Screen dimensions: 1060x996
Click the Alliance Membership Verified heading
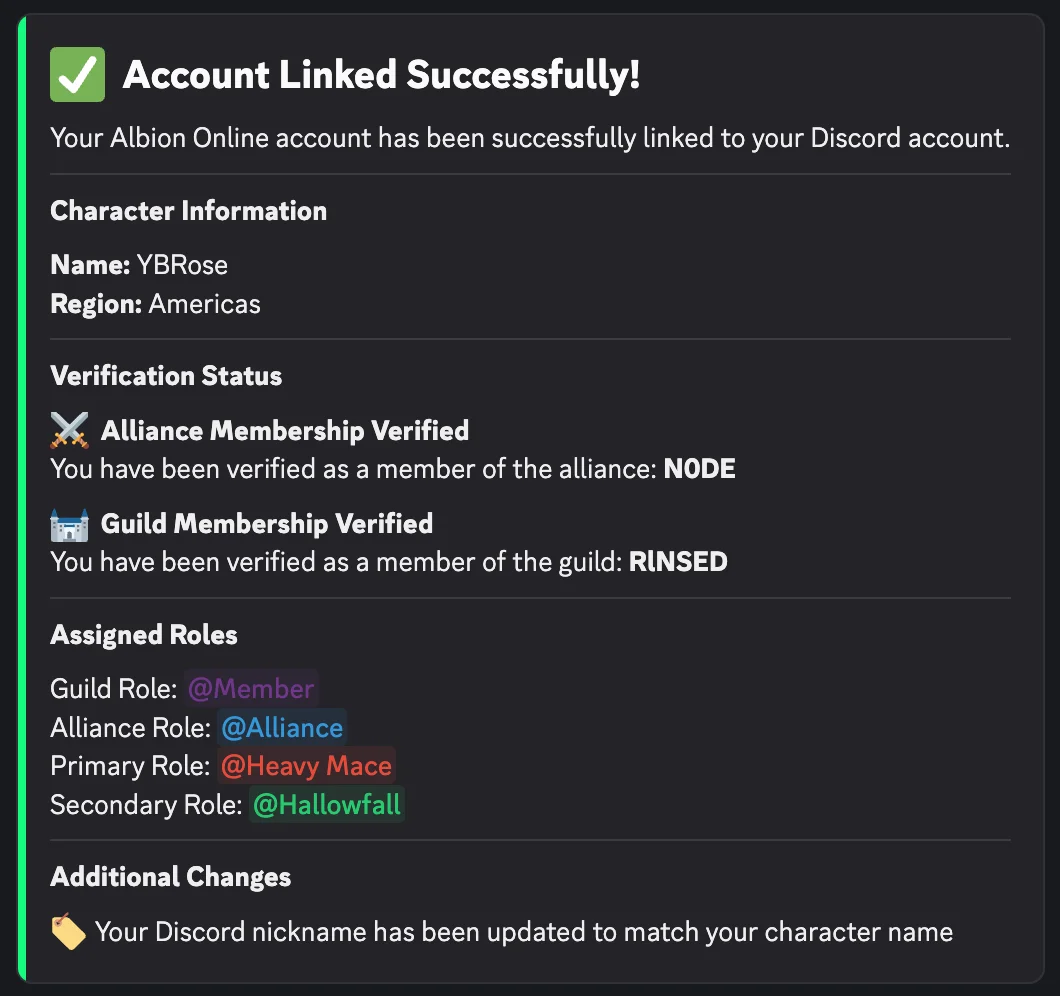point(284,430)
